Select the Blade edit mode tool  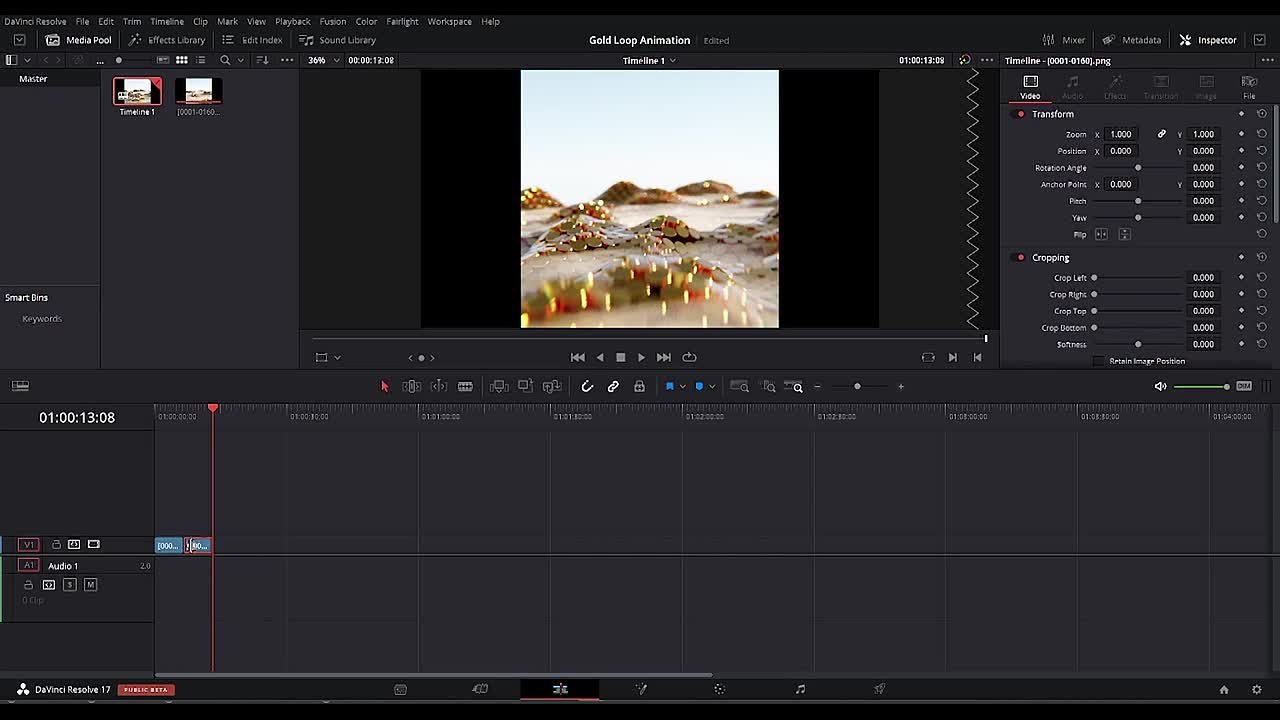[x=465, y=386]
